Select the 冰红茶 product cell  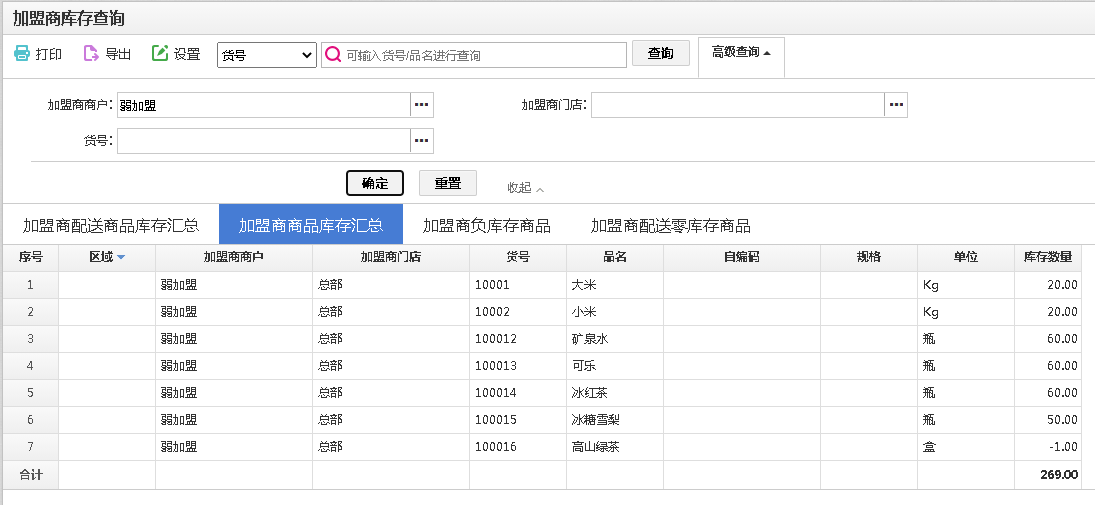(615, 393)
